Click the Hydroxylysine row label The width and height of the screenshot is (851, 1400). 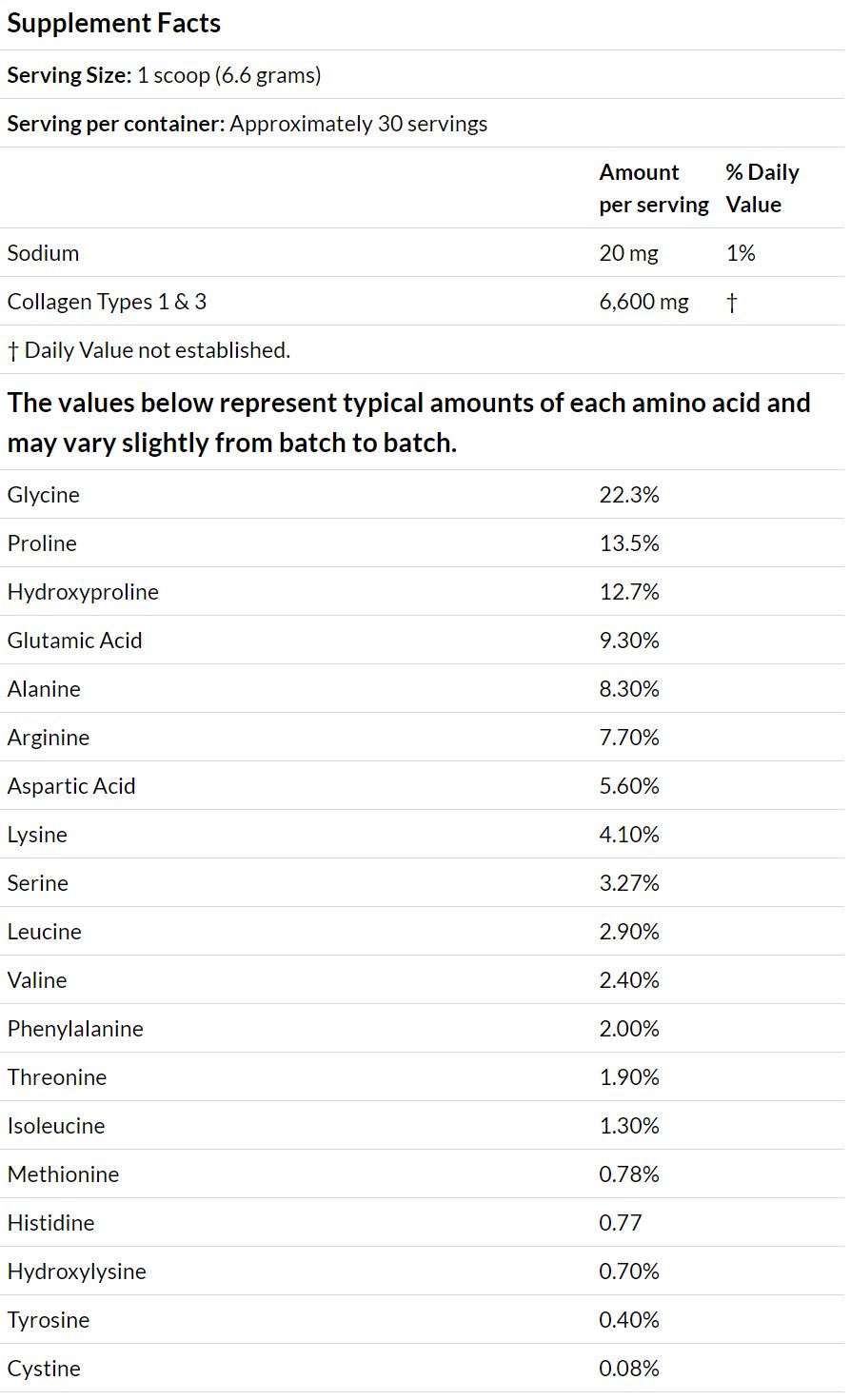(x=77, y=1272)
